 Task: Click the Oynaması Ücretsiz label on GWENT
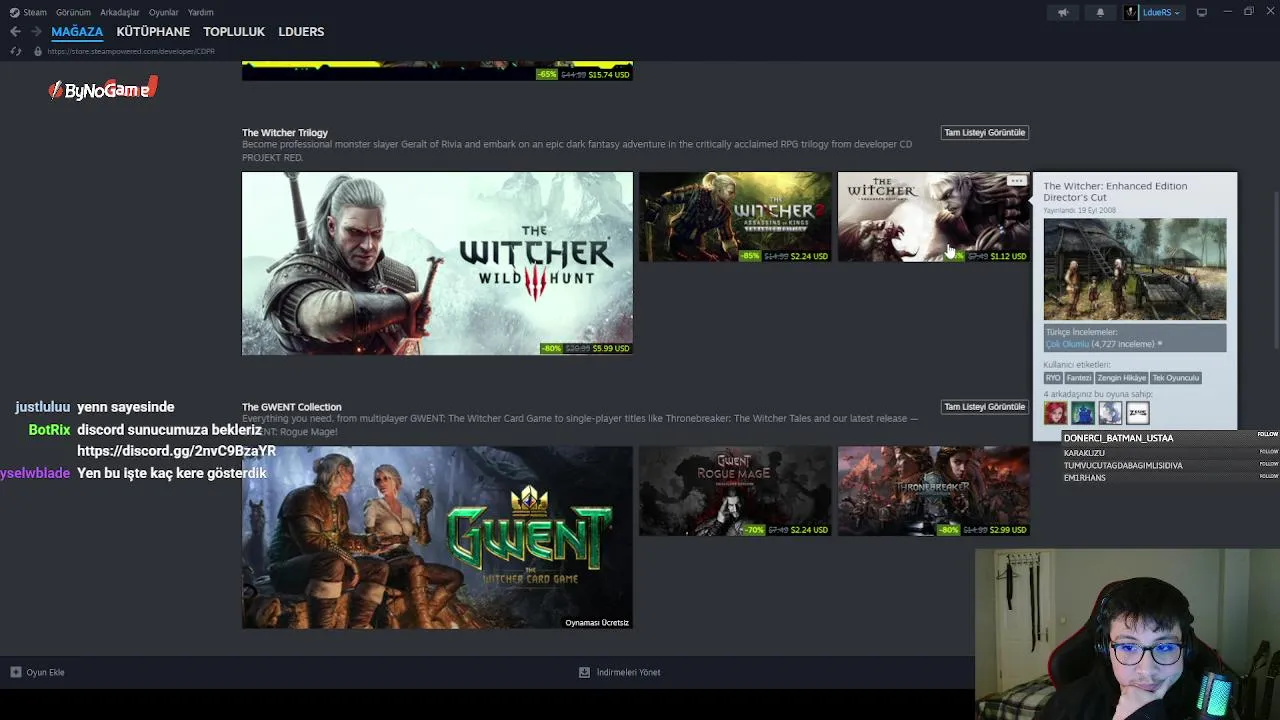coord(597,623)
